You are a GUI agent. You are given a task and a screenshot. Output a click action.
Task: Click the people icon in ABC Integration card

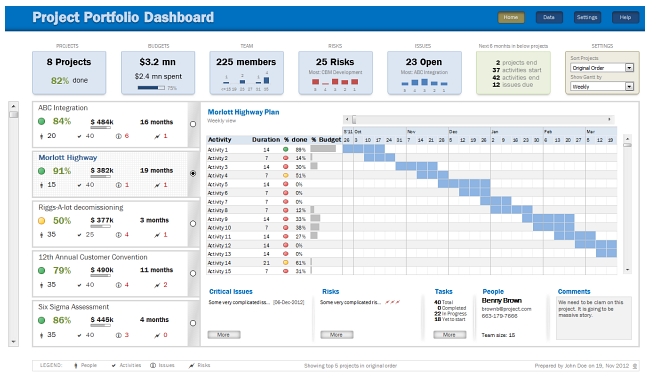[x=41, y=136]
